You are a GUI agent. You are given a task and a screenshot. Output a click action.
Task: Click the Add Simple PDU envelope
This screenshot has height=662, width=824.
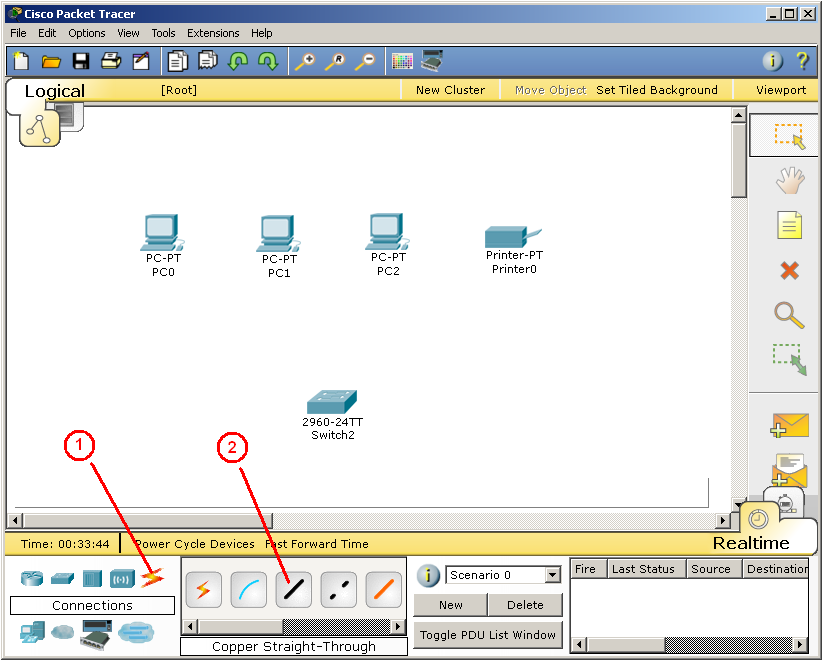pyautogui.click(x=789, y=426)
